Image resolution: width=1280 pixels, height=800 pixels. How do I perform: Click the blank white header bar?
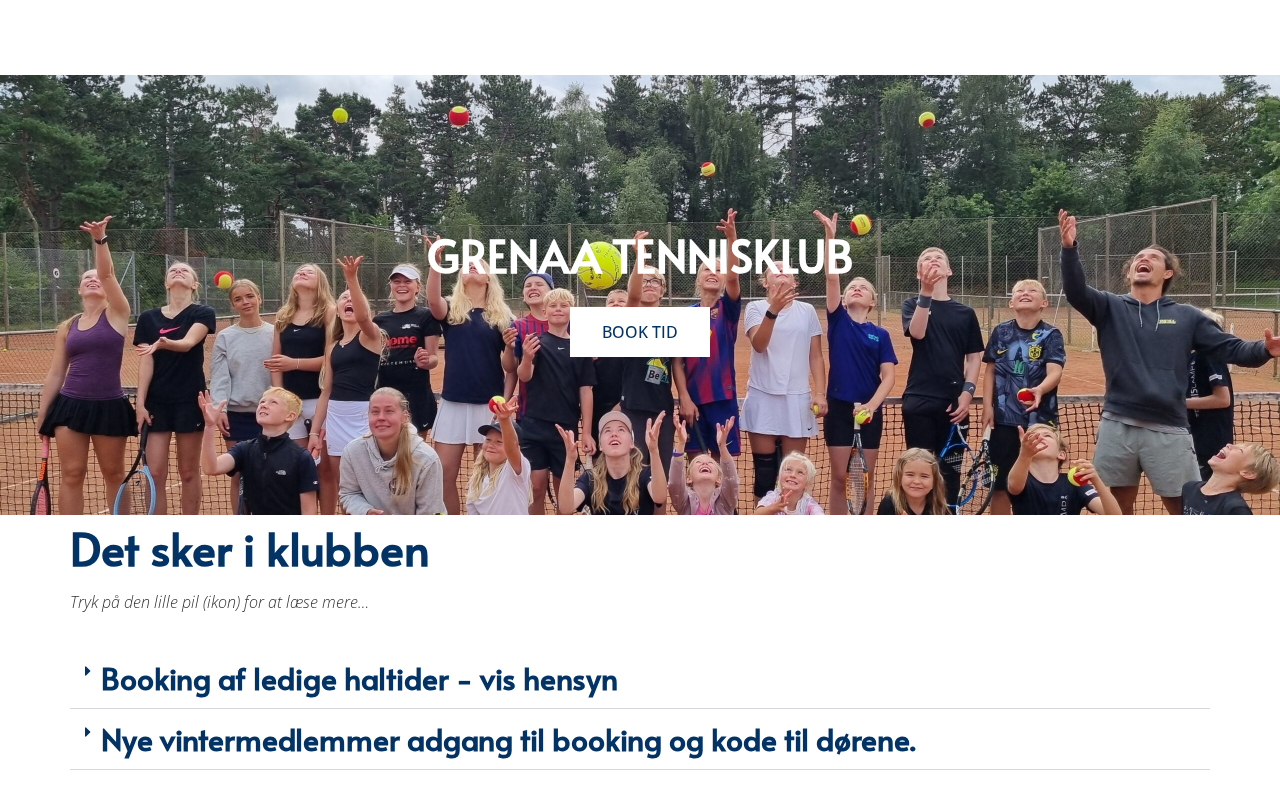coord(640,37)
